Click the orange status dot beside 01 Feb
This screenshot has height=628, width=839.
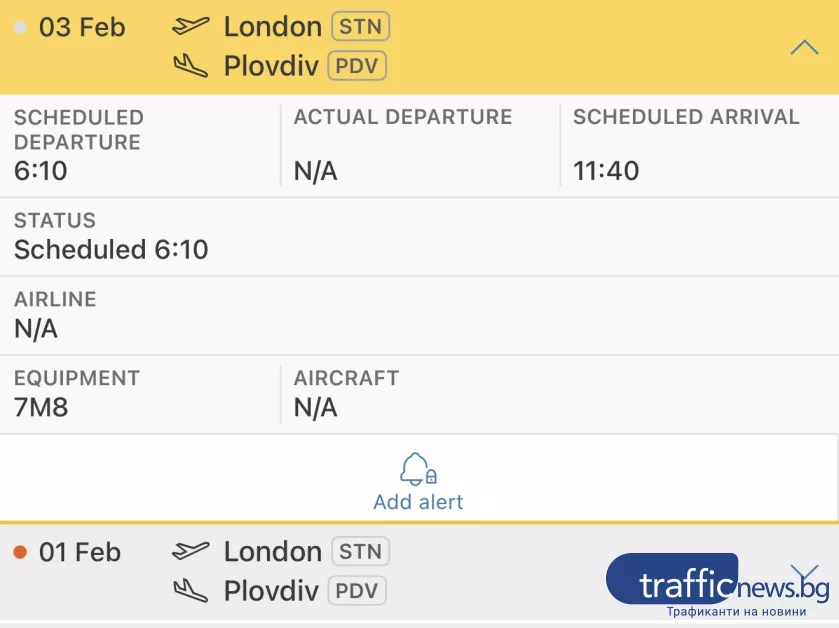(20, 552)
